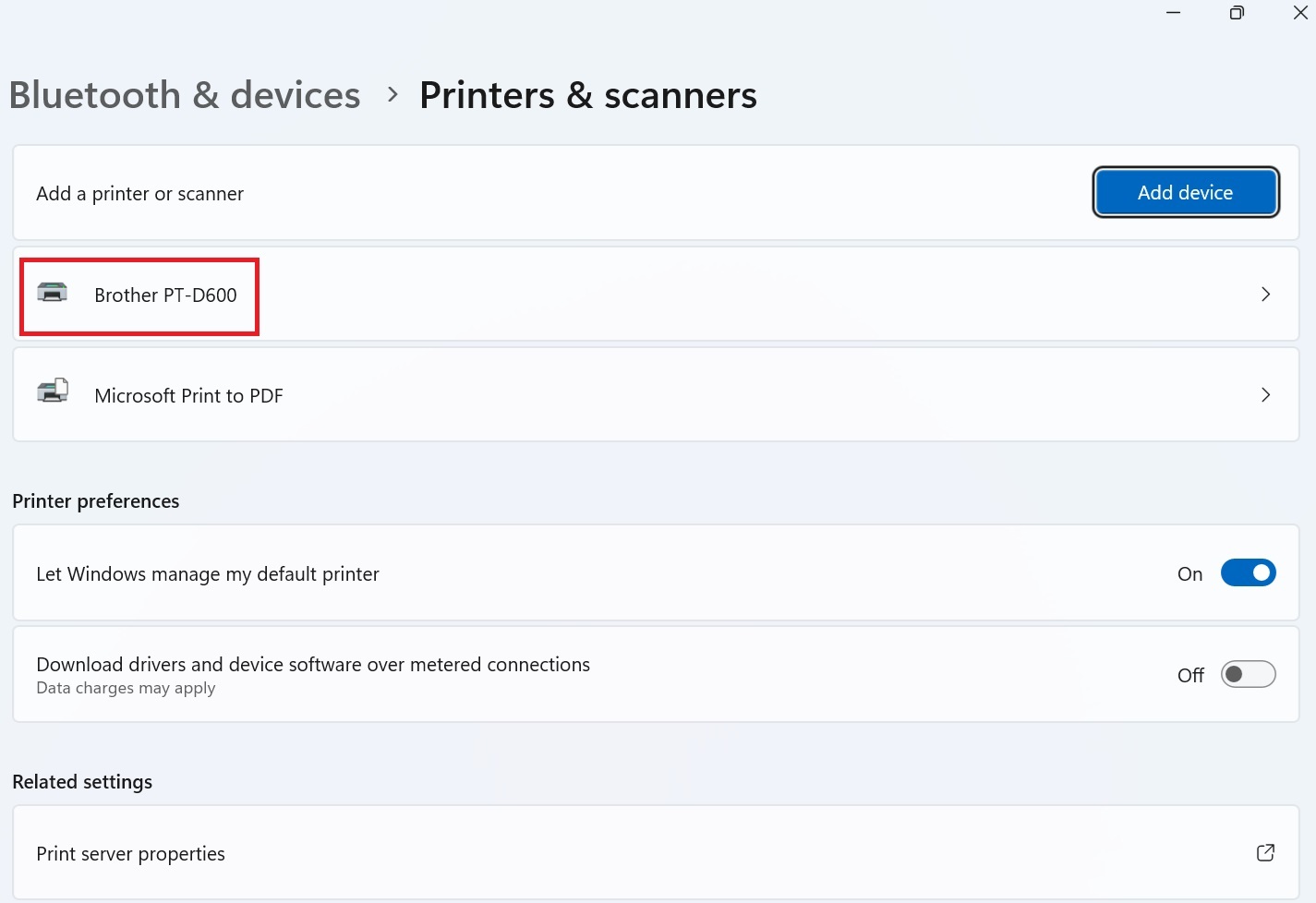Click the 'Data charges may apply' text
The image size is (1316, 903).
tap(126, 689)
